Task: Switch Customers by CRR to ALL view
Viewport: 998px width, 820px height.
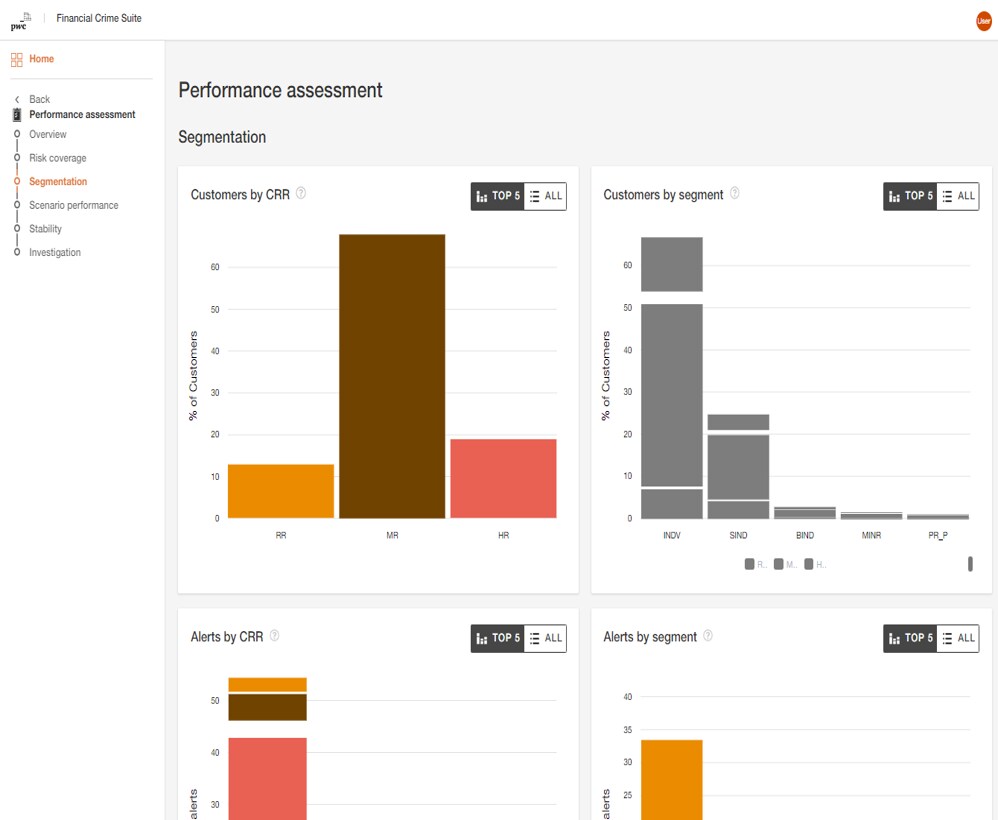Action: [545, 196]
